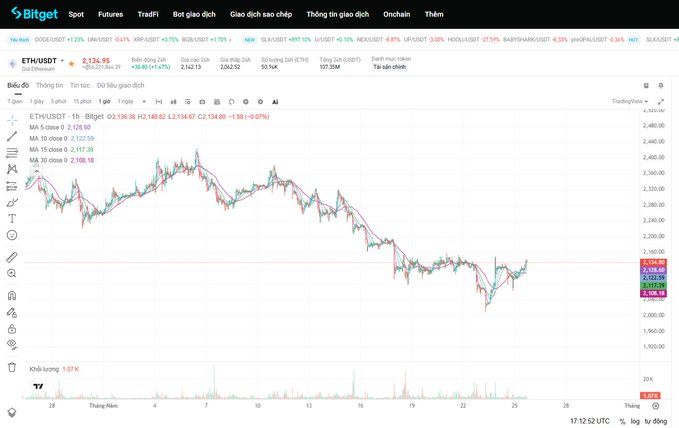679x428 pixels.
Task: Open the AI analysis tool
Action: [275, 102]
